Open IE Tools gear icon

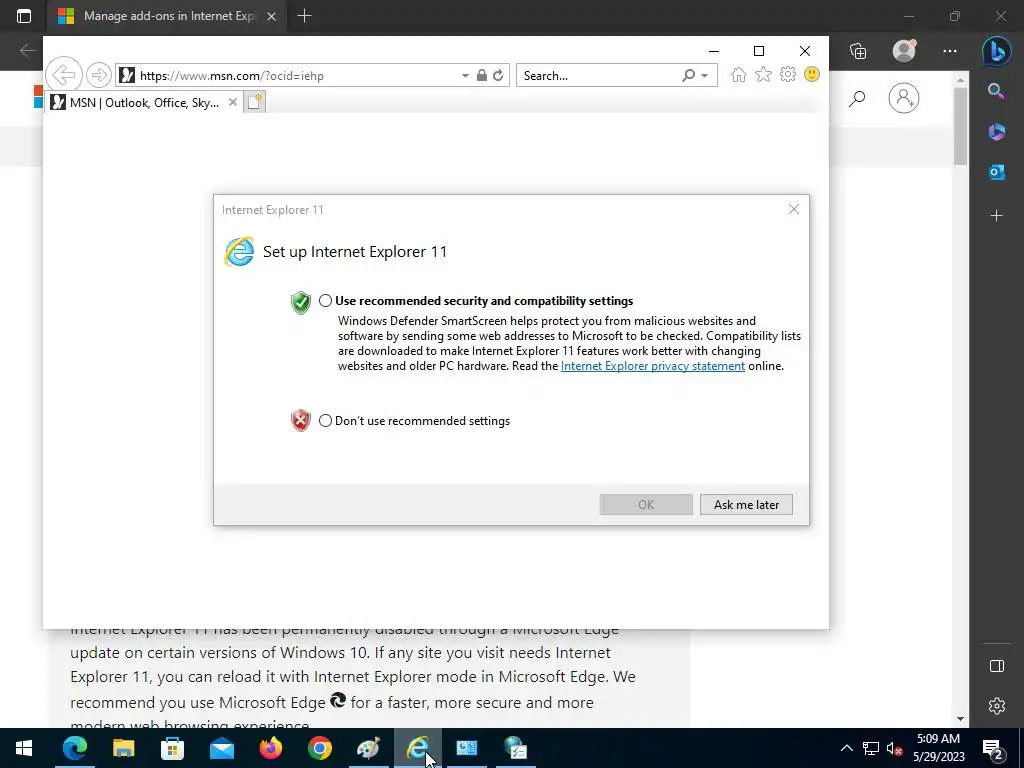point(788,74)
